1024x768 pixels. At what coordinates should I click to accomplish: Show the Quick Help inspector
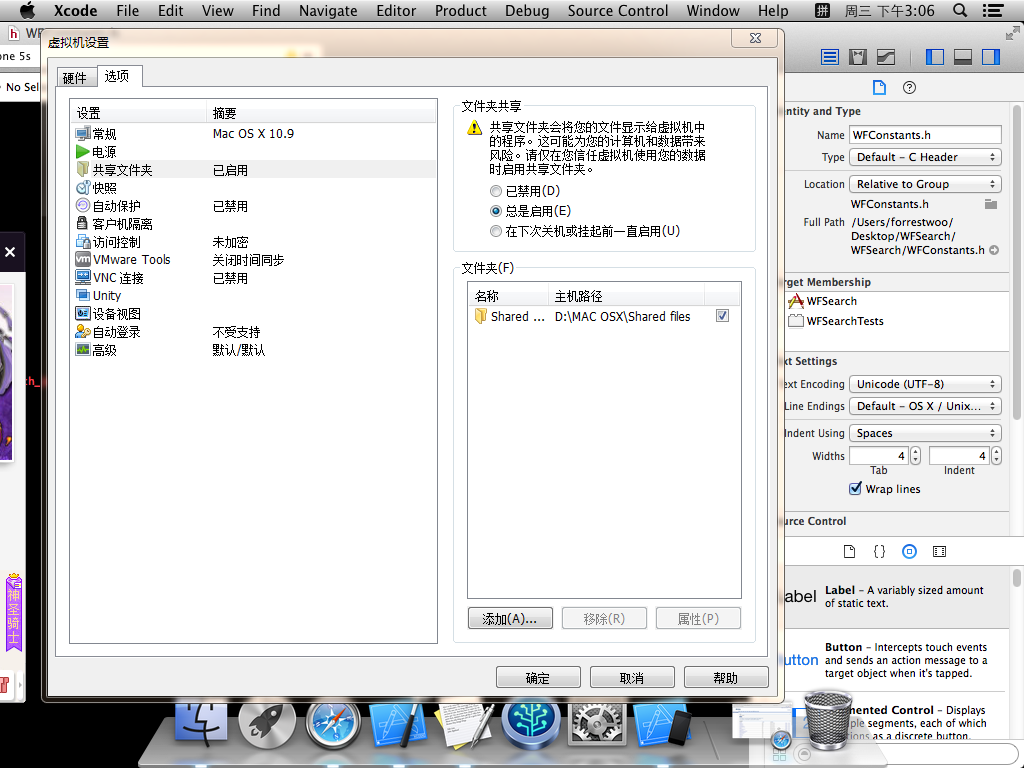[909, 87]
